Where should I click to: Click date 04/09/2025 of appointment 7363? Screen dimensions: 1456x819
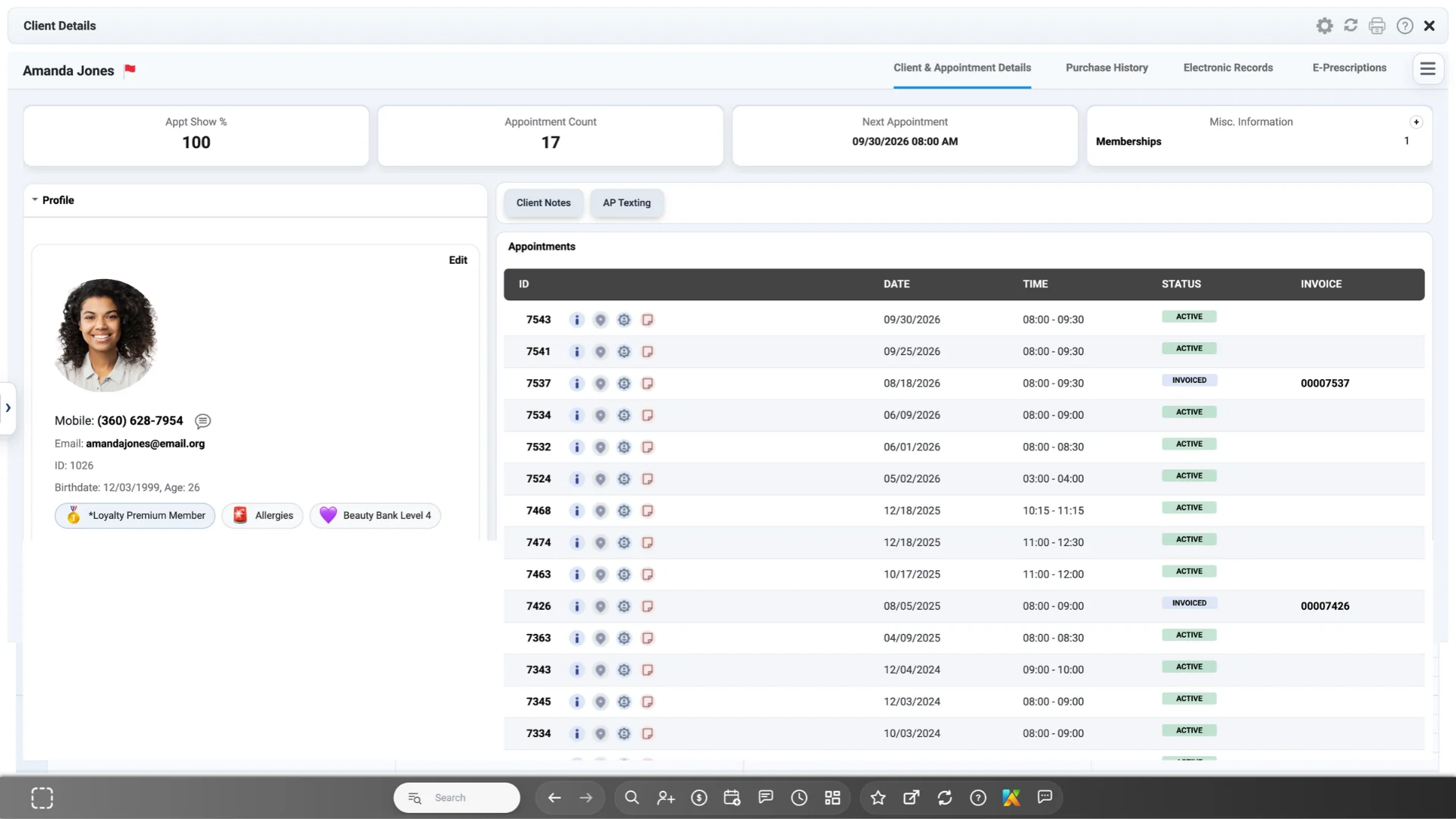[912, 639]
